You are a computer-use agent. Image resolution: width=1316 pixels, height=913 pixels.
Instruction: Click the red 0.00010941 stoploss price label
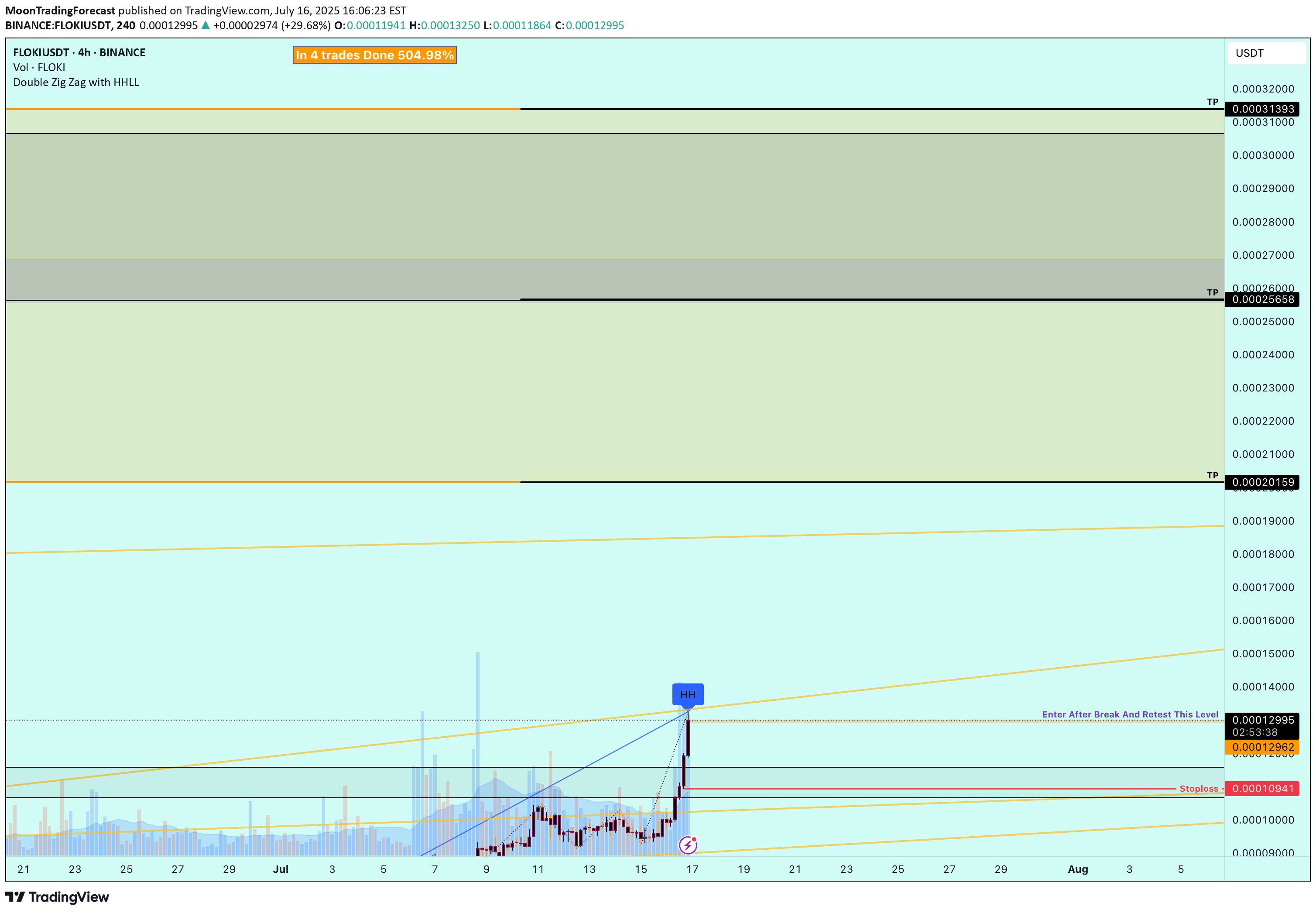[1261, 788]
